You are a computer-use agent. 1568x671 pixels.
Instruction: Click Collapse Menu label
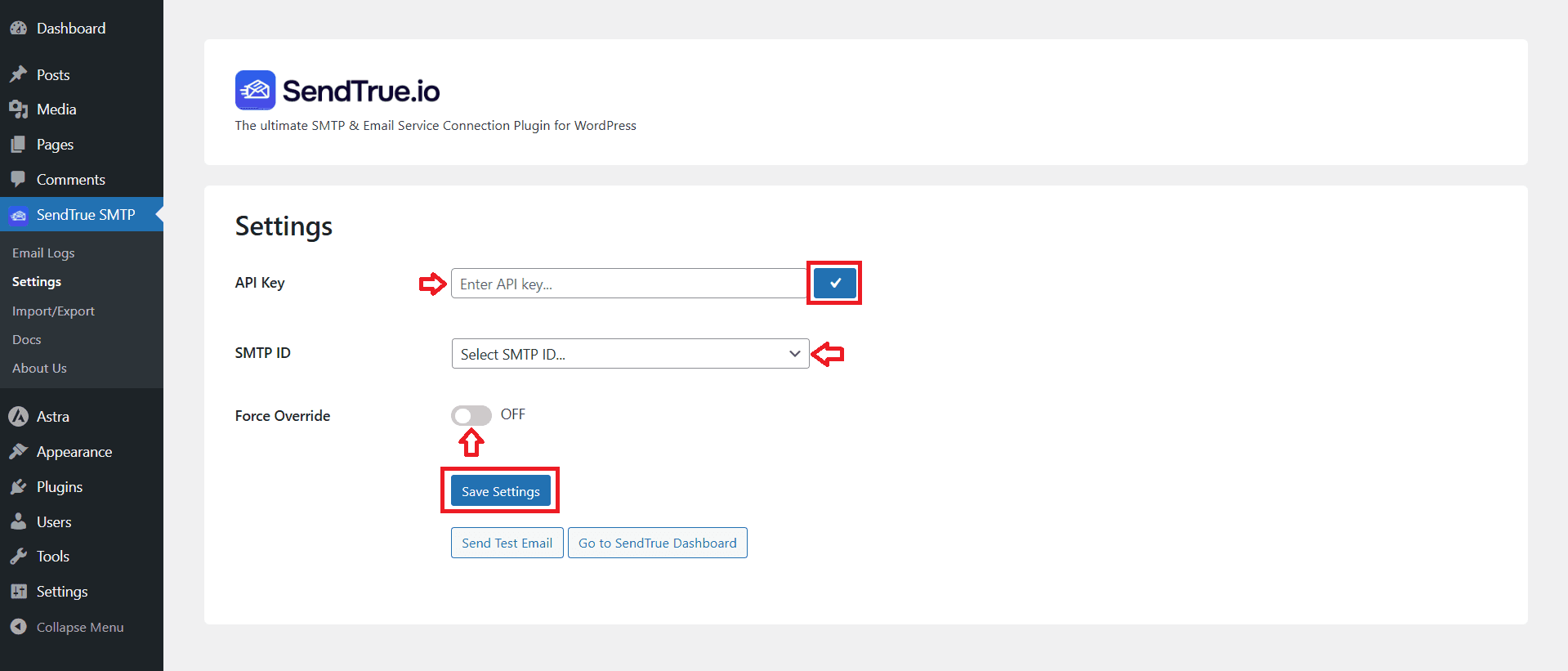point(80,628)
